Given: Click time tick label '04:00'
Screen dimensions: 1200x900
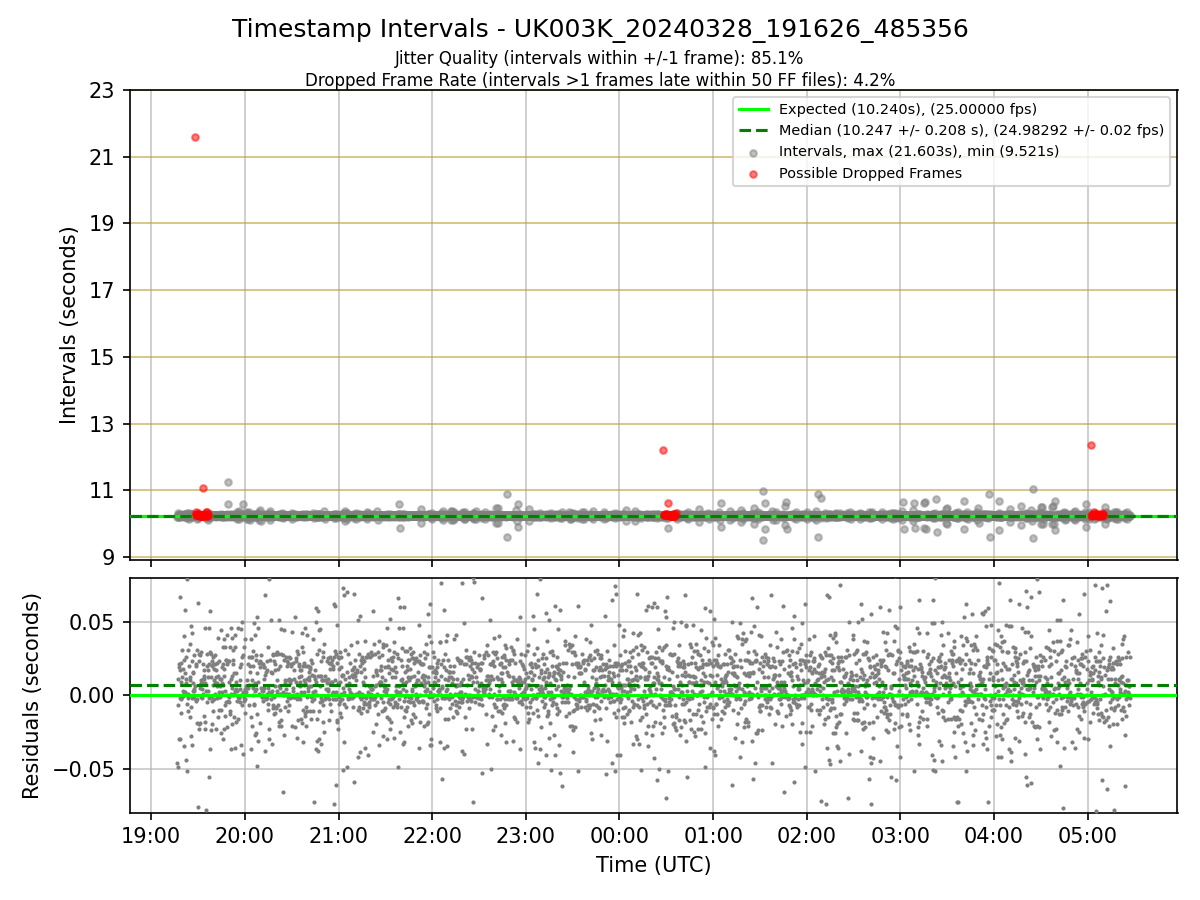Looking at the screenshot, I should (x=994, y=836).
